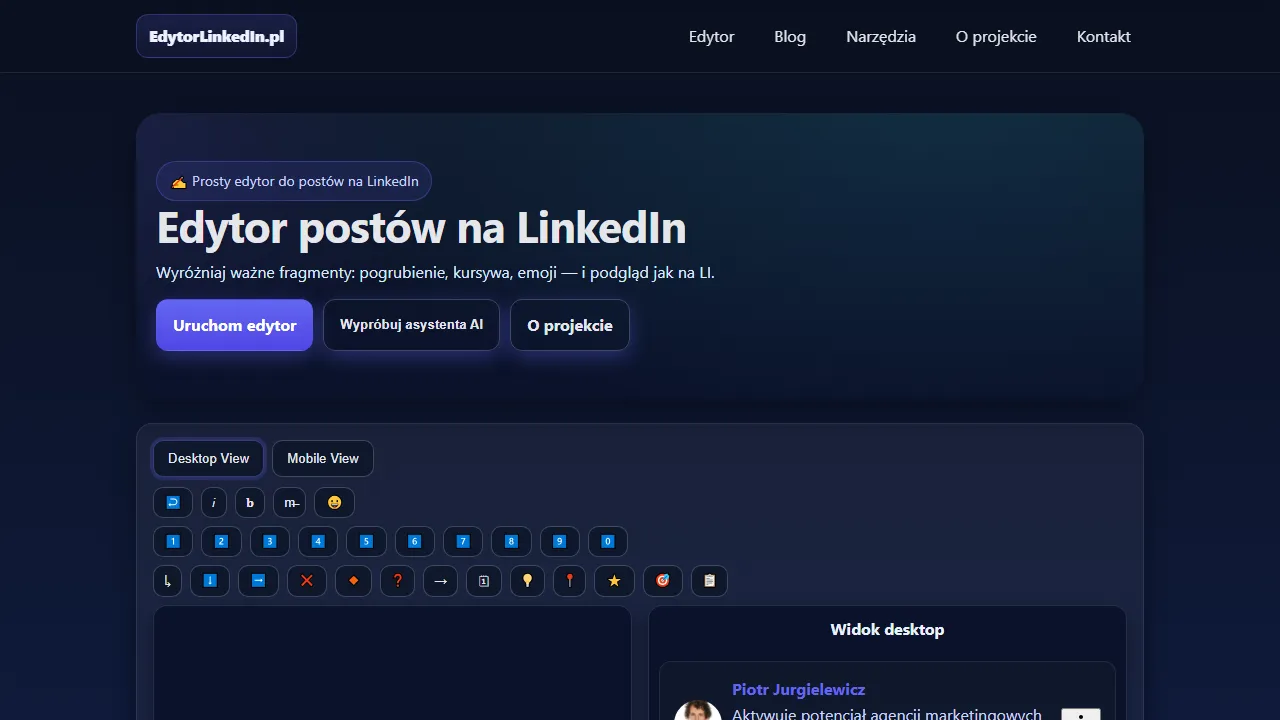Toggle bold formatting in the editor toolbar

point(250,502)
